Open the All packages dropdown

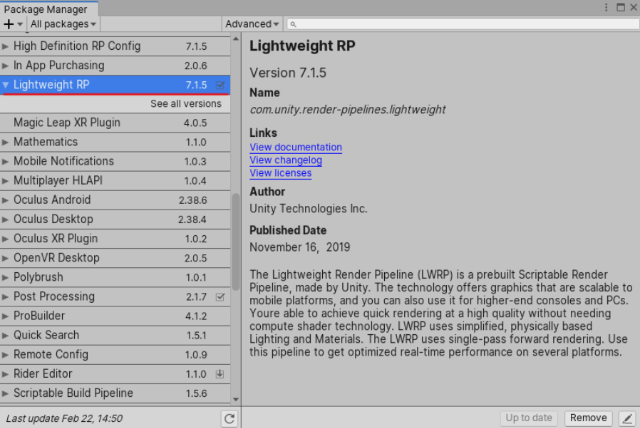point(63,24)
